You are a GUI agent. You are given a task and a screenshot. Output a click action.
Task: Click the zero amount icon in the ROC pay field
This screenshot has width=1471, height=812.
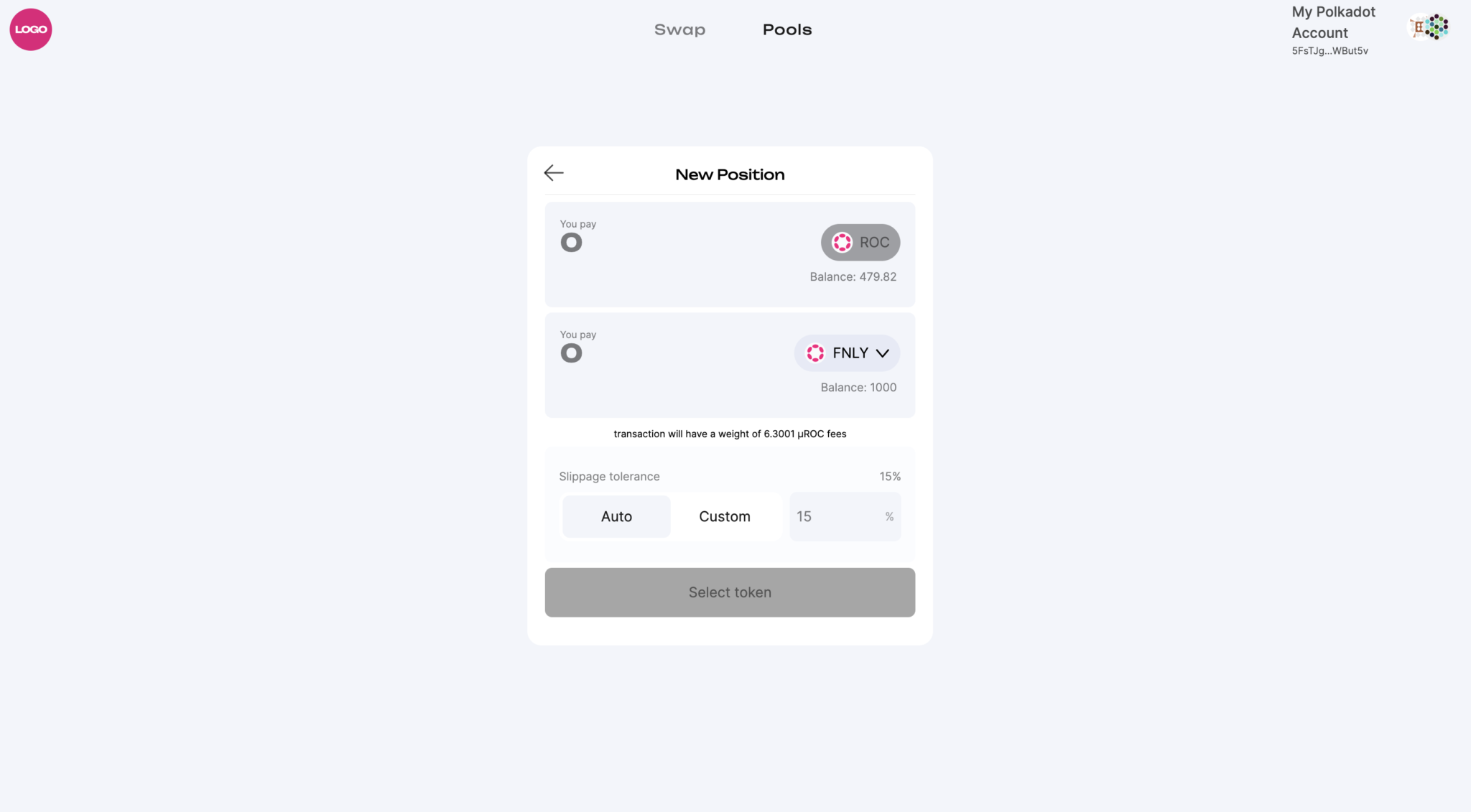571,242
